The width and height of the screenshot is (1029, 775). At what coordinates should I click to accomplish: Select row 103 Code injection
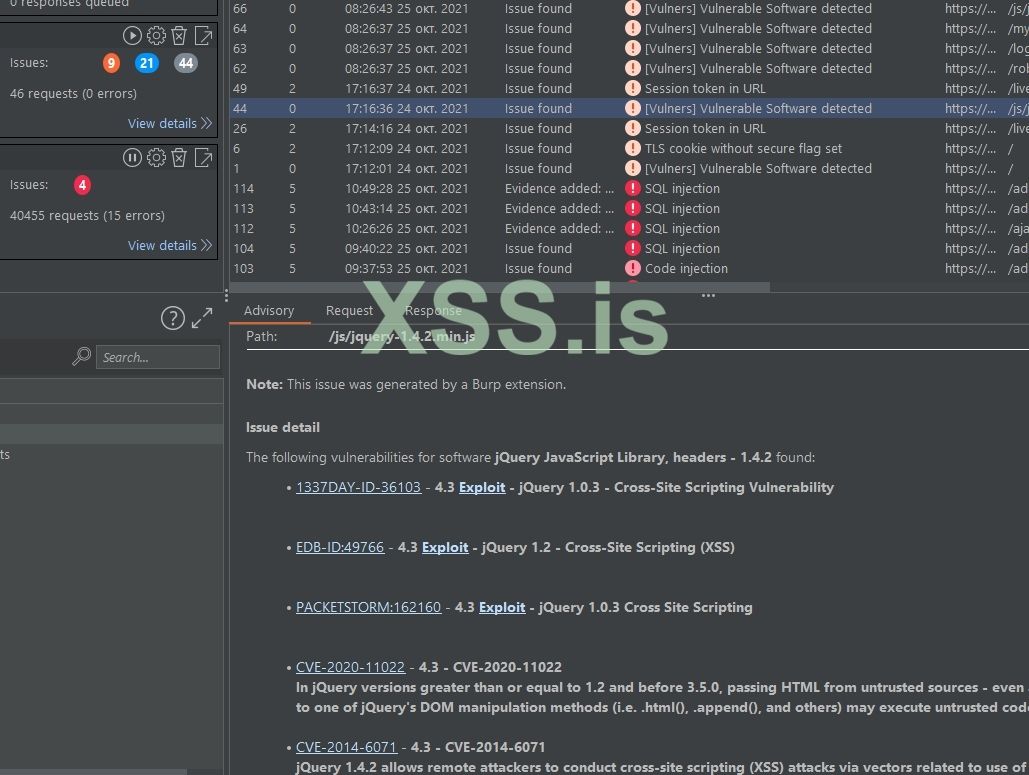(629, 268)
